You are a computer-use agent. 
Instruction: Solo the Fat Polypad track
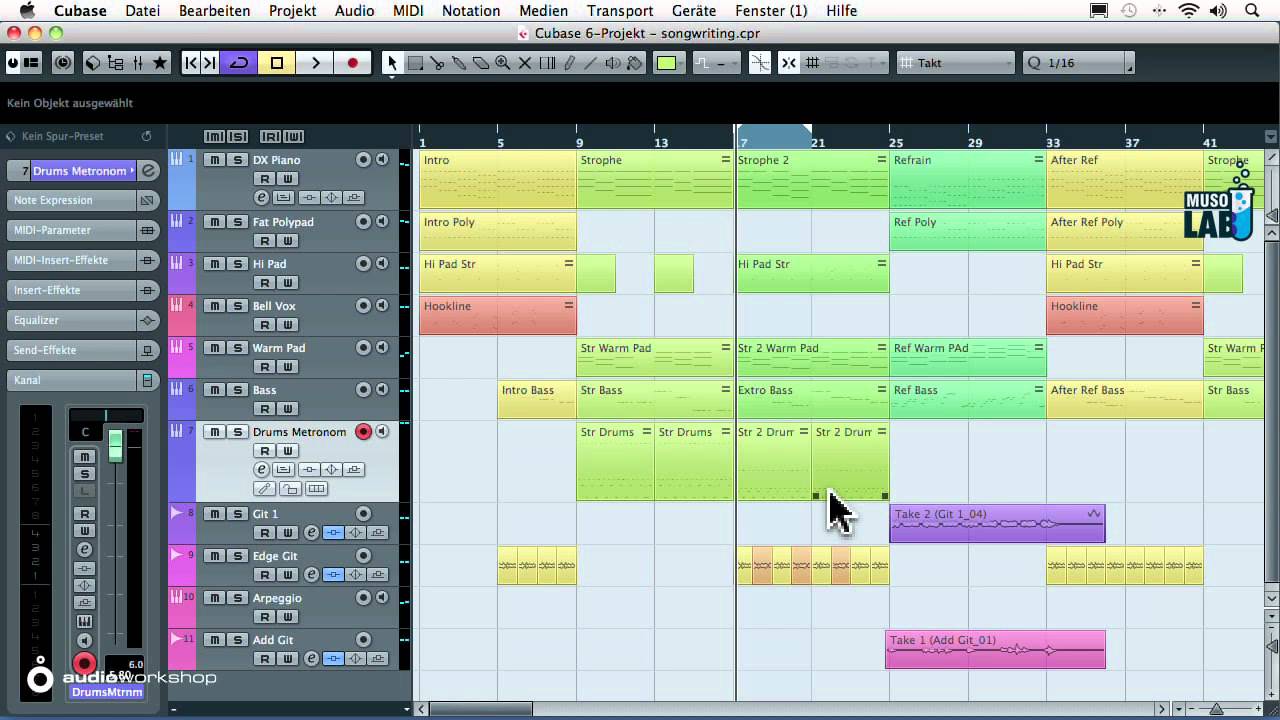pyautogui.click(x=237, y=222)
